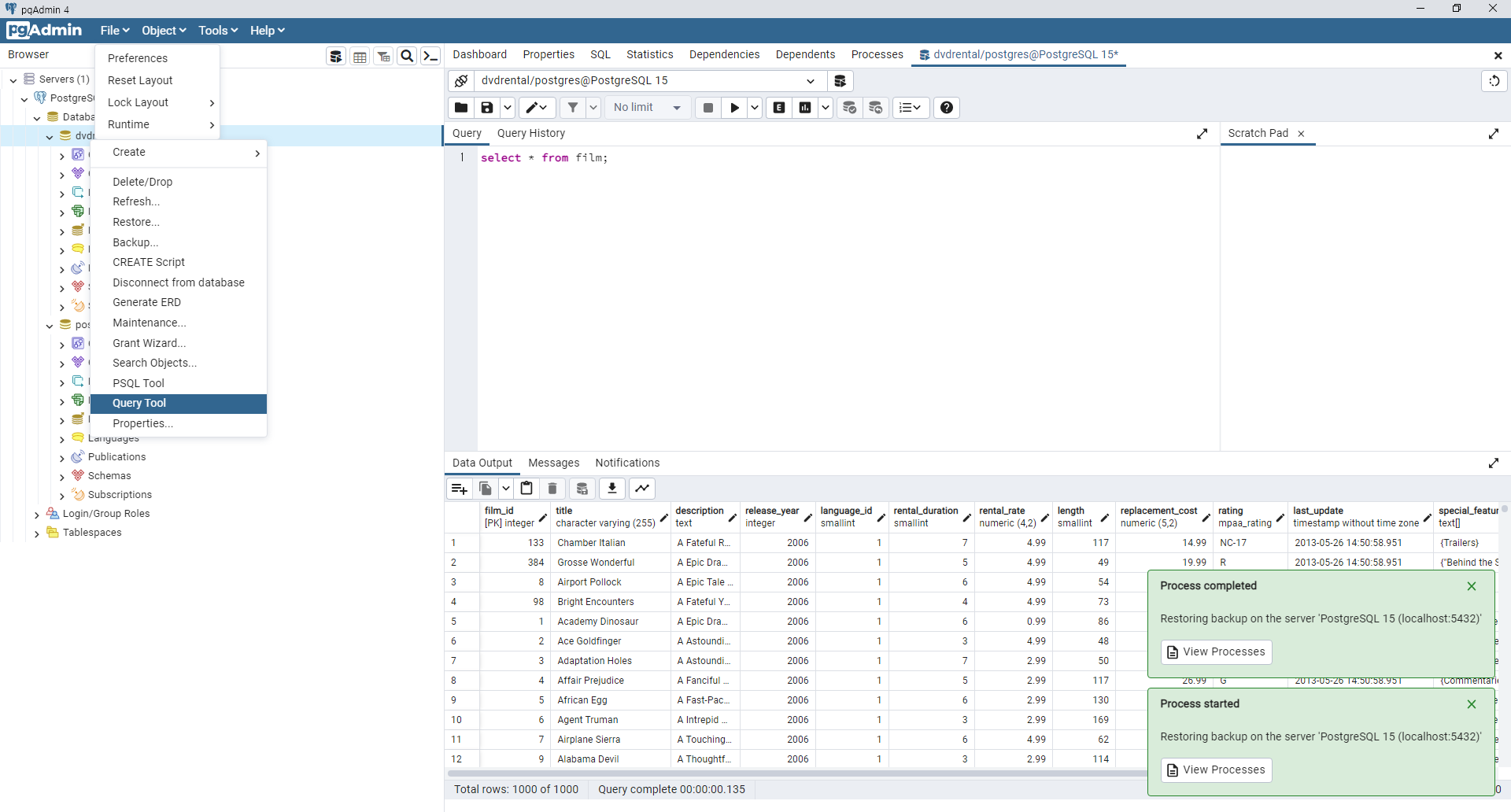Click the Rollback transaction icon
Viewport: 1511px width, 812px height.
pos(876,108)
